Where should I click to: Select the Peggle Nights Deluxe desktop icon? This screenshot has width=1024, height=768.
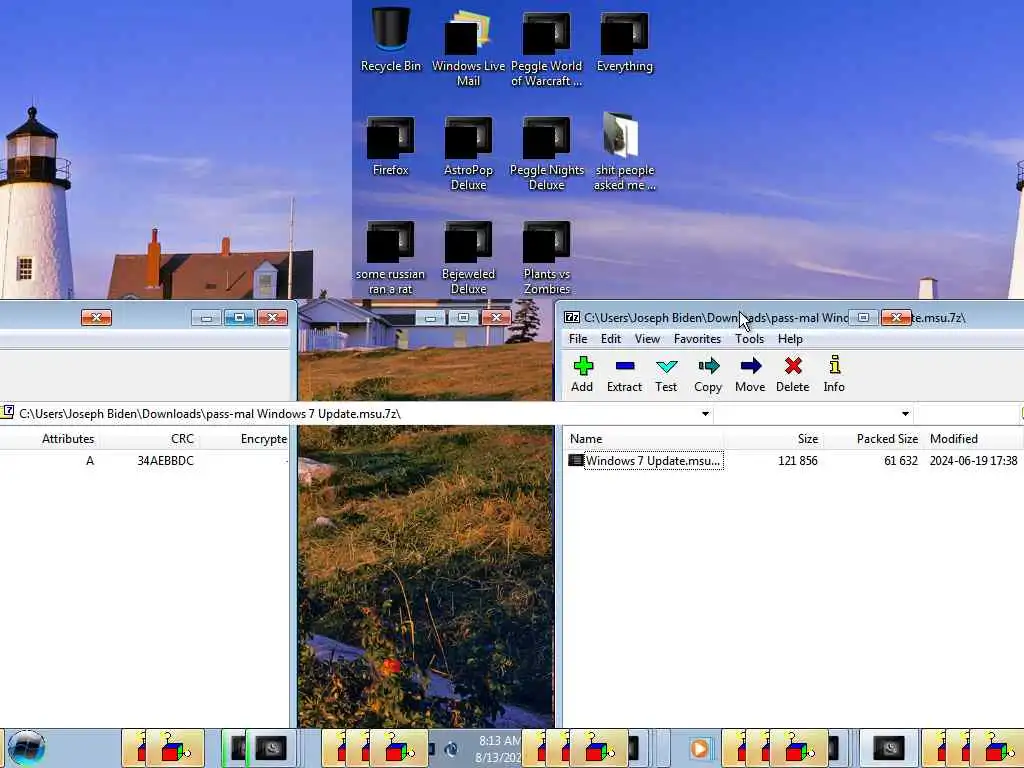tap(547, 153)
